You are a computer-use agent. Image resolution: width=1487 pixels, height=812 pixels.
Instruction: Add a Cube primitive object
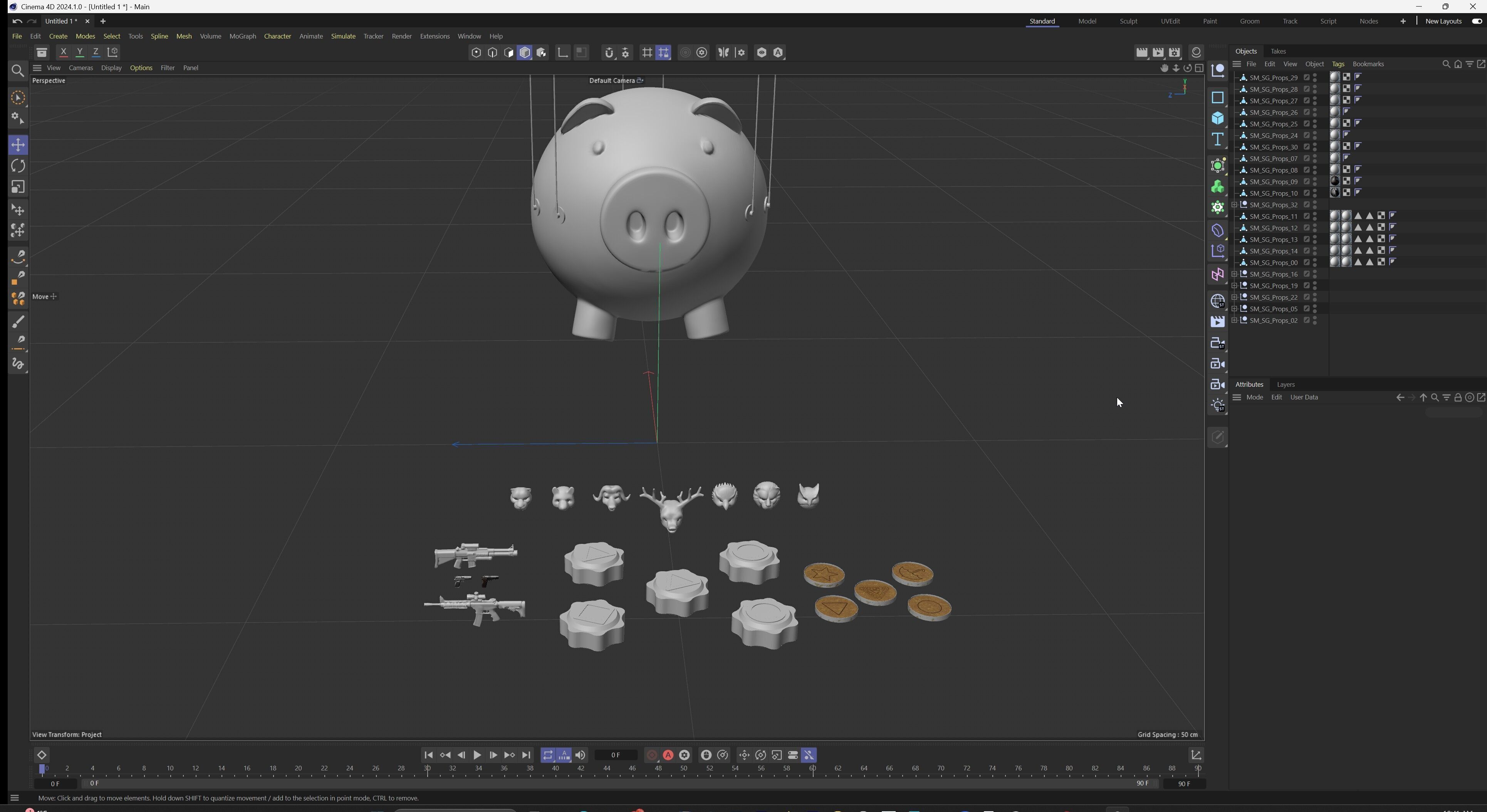tap(1217, 118)
